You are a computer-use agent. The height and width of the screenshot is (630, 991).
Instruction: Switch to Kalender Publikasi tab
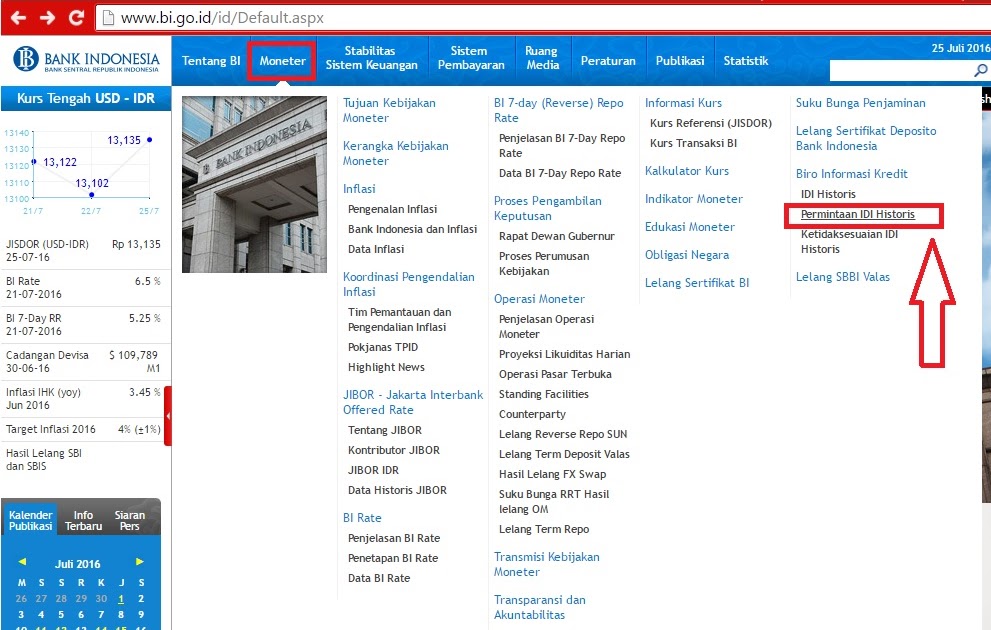(30, 520)
